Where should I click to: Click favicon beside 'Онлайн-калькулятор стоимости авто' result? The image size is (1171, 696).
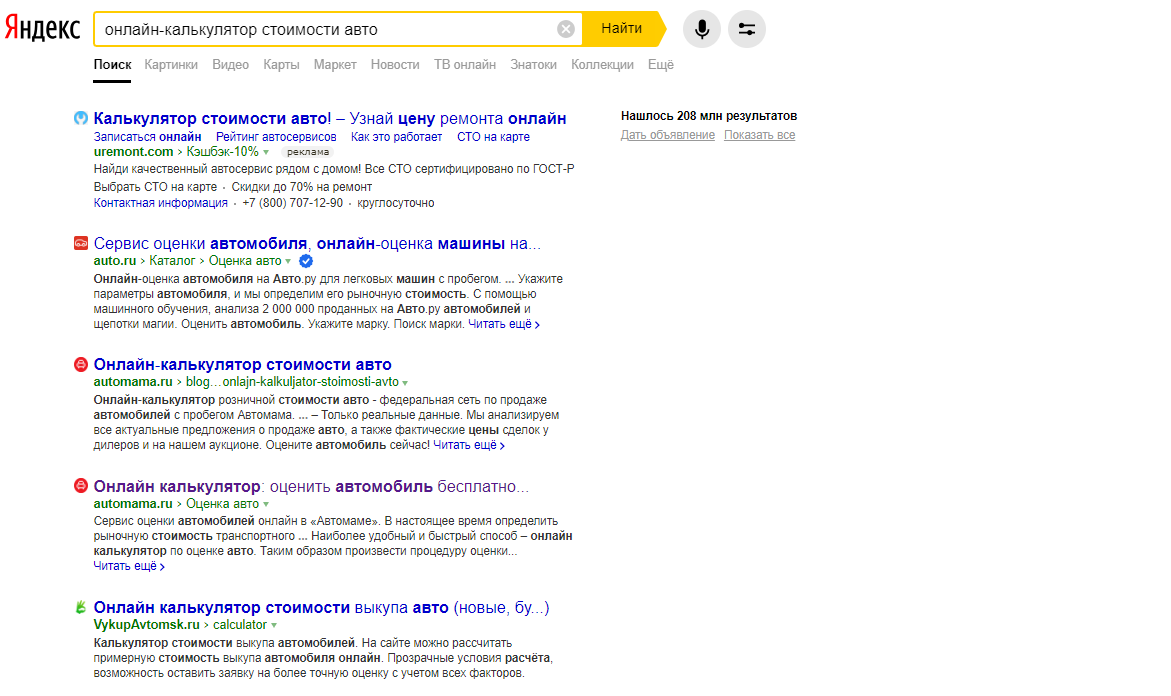81,364
